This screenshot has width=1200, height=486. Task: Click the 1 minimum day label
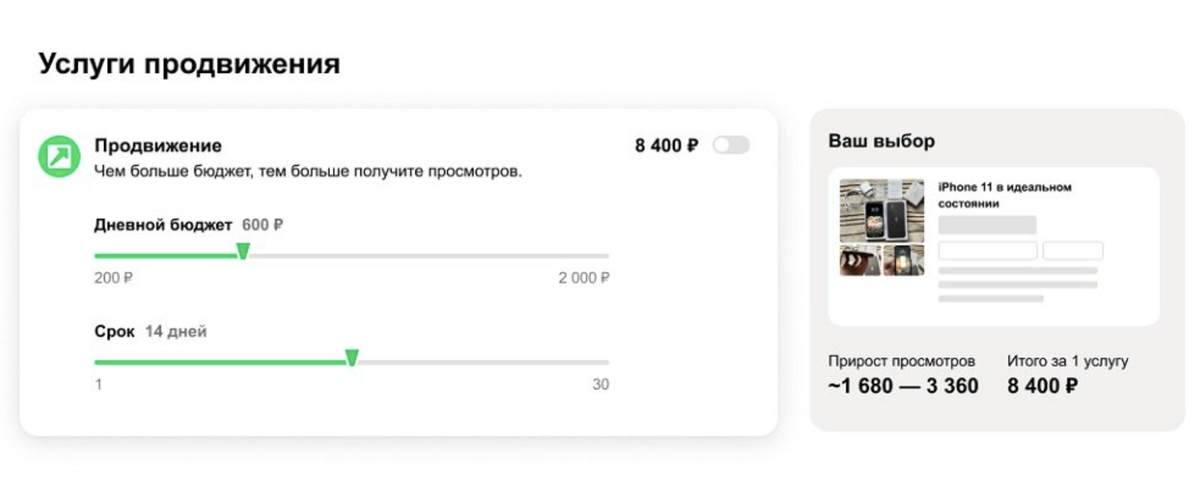[98, 385]
